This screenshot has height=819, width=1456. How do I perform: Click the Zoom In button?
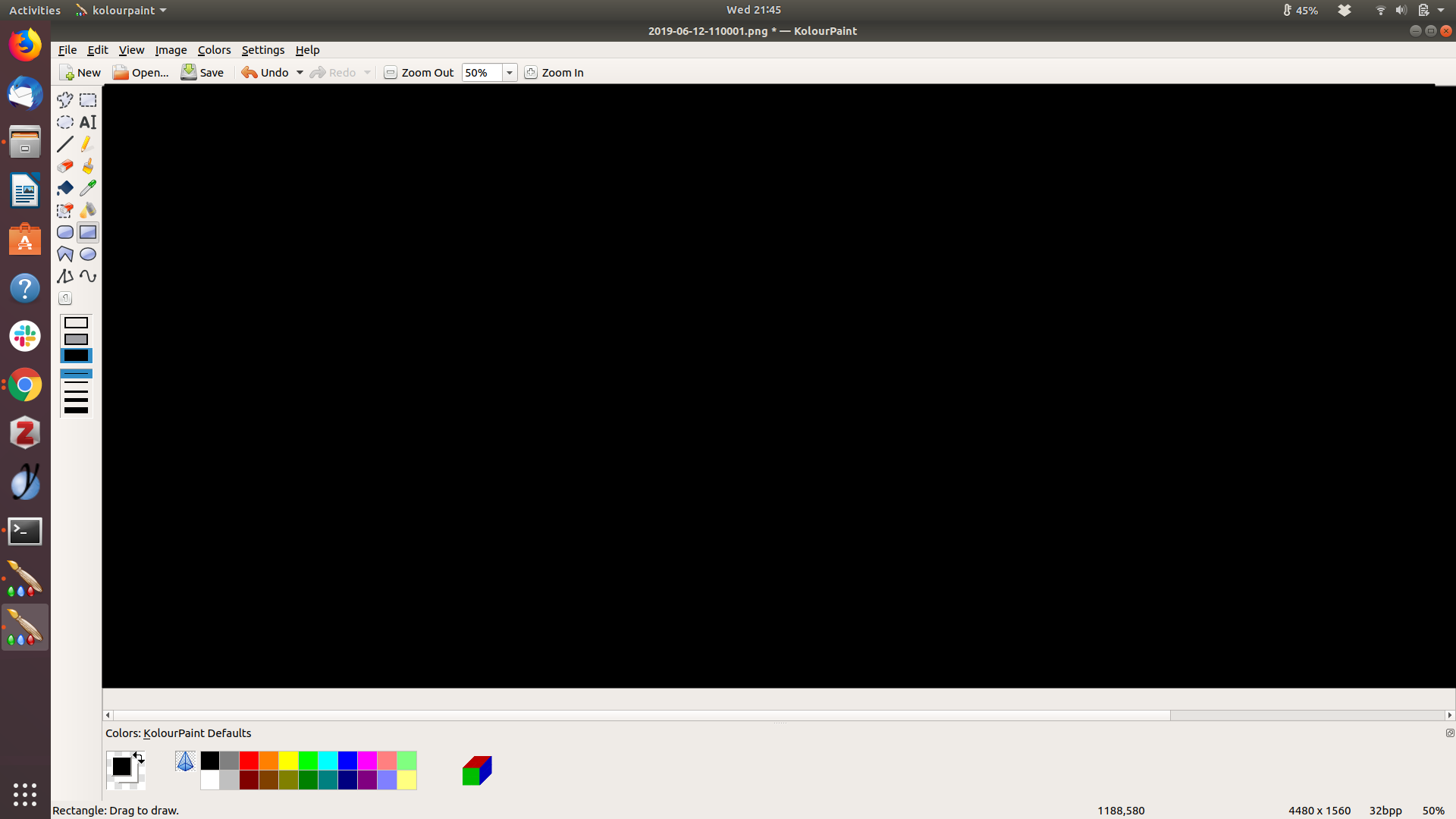click(x=554, y=73)
